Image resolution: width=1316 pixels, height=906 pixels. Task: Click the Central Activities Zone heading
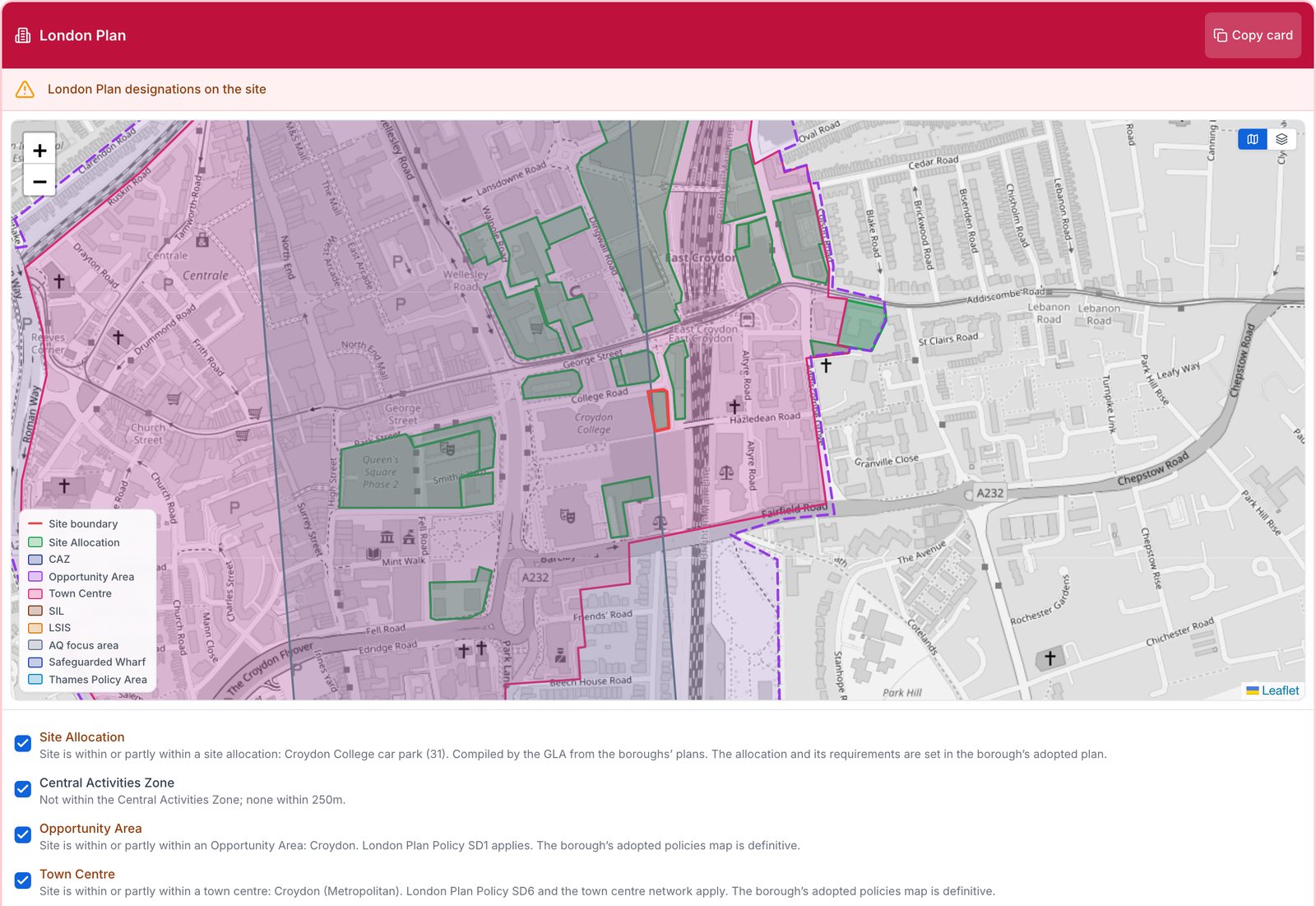click(x=107, y=783)
